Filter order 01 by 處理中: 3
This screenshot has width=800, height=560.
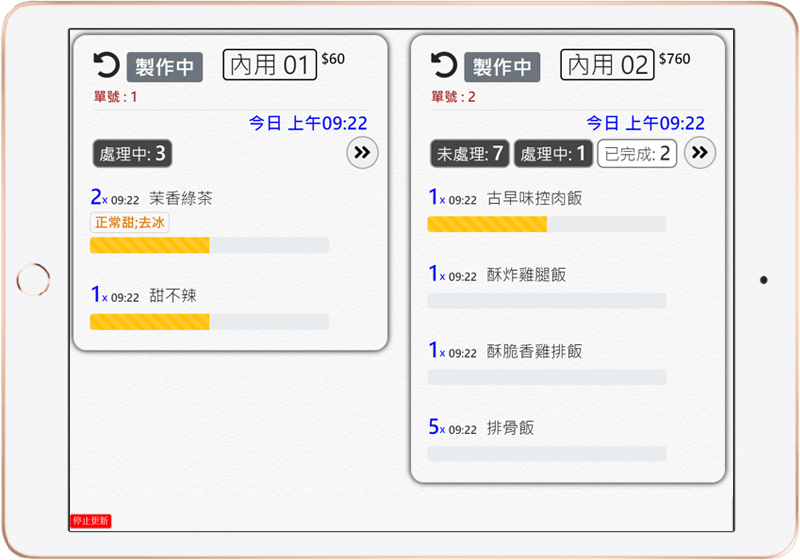(x=131, y=154)
